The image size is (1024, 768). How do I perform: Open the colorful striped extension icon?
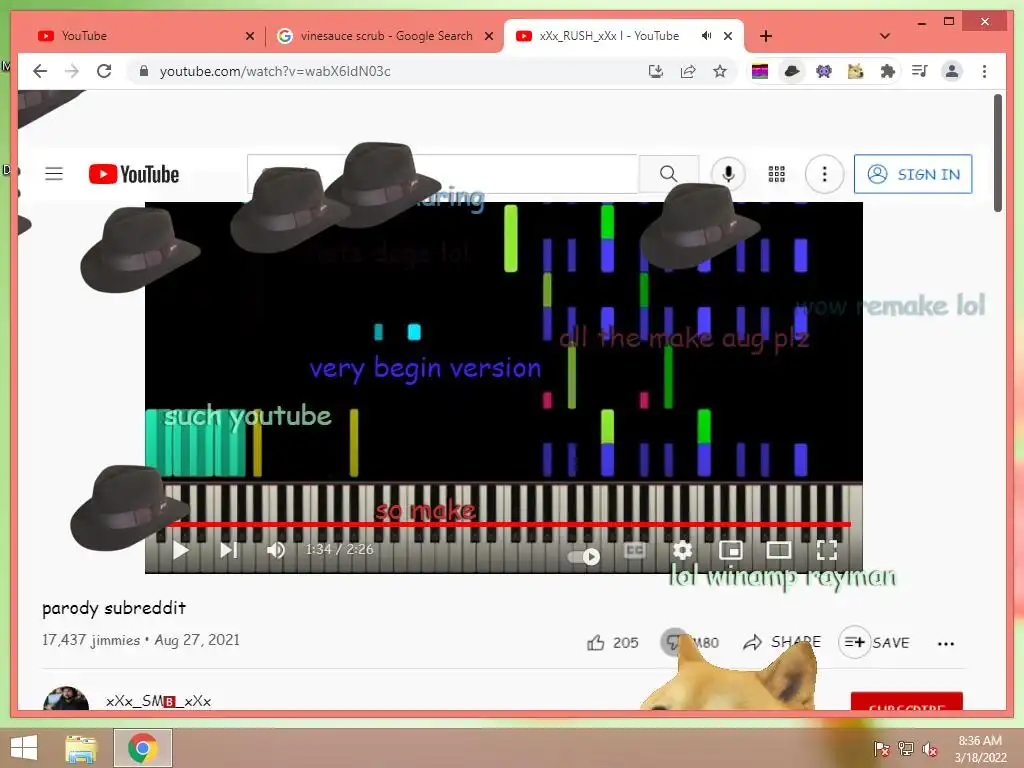[760, 71]
